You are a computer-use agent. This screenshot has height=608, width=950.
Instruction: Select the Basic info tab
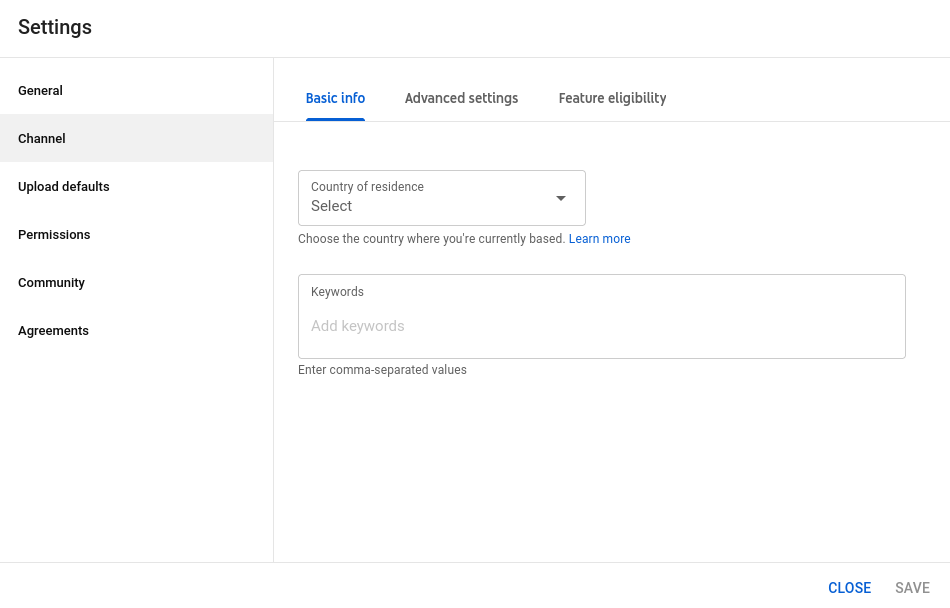pyautogui.click(x=335, y=98)
